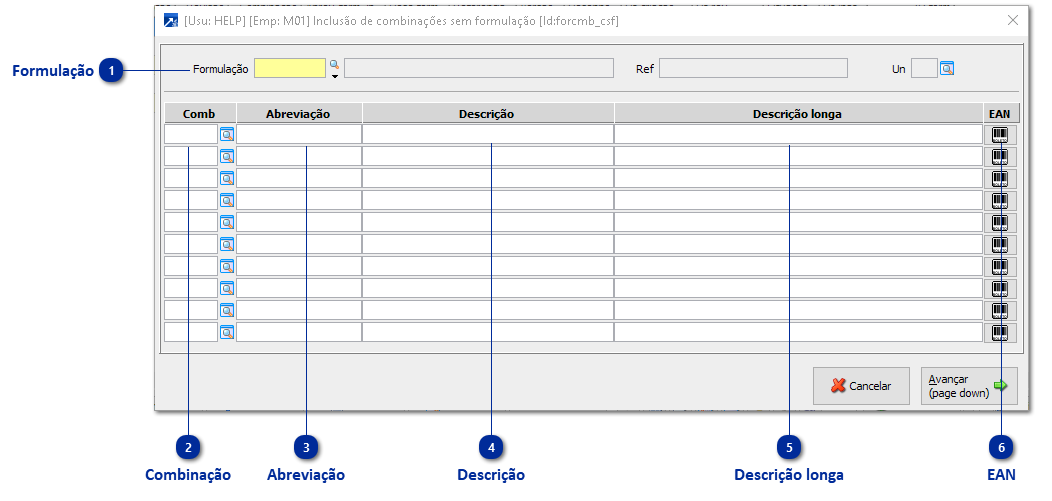
Task: Open the Formulação lookup magnifier icon
Action: click(333, 64)
